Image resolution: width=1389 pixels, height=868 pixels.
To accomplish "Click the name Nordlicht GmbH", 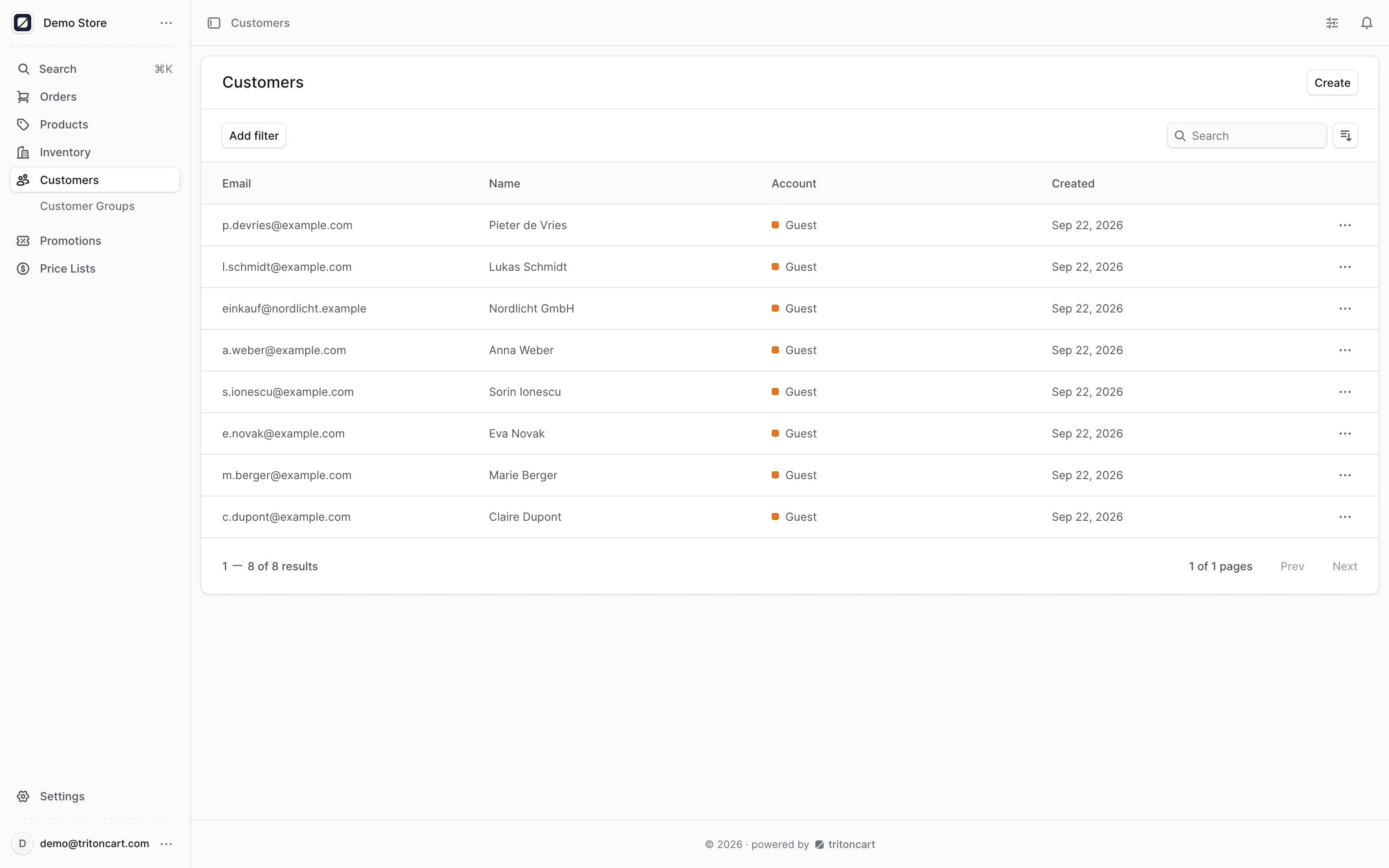I will (x=531, y=309).
